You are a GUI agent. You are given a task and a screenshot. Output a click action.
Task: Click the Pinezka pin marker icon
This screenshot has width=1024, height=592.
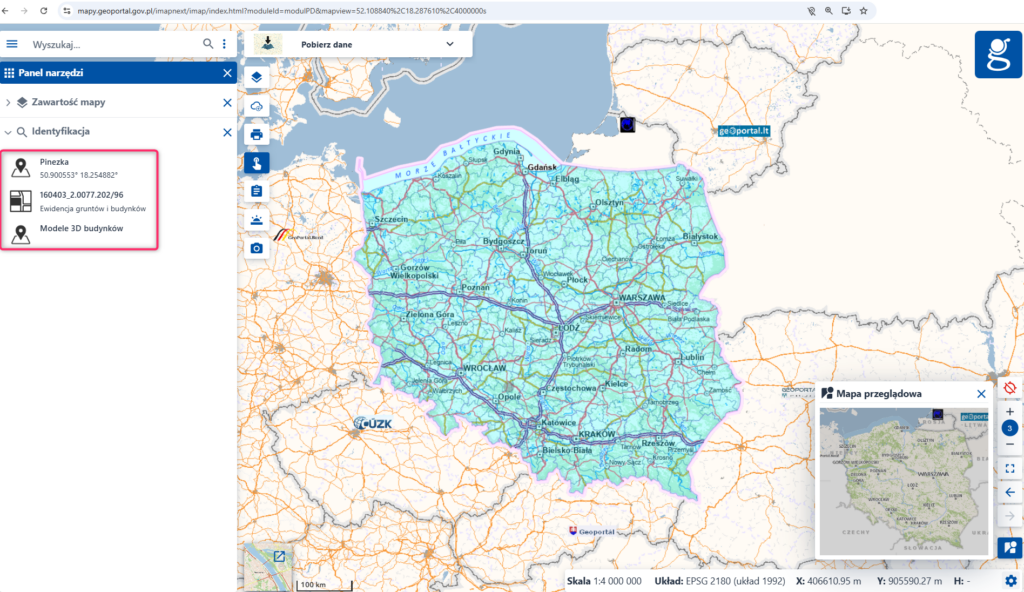point(21,168)
